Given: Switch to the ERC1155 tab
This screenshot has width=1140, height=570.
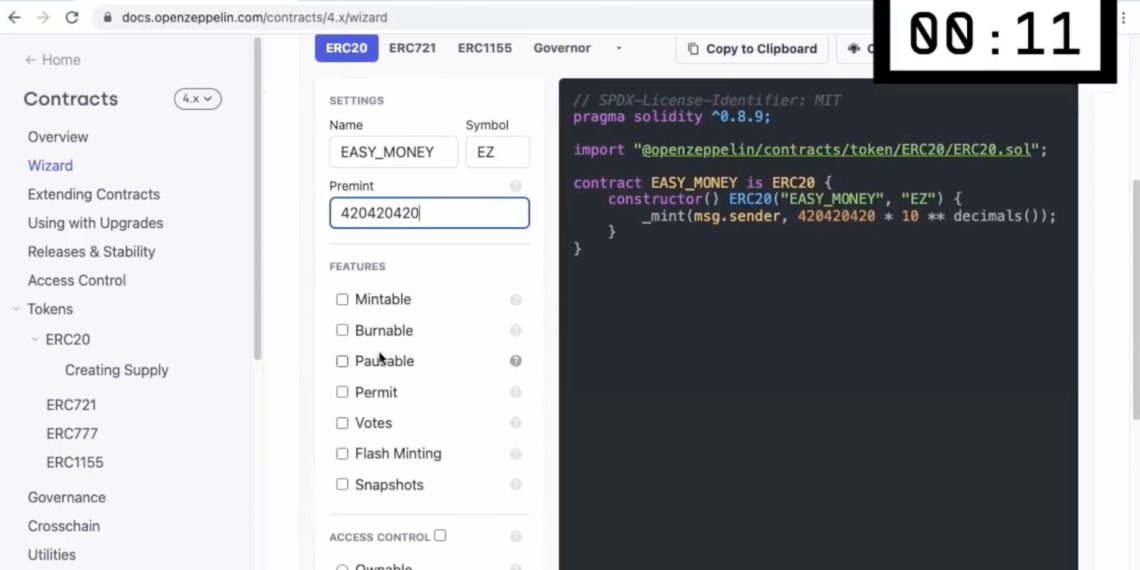Looking at the screenshot, I should (485, 48).
